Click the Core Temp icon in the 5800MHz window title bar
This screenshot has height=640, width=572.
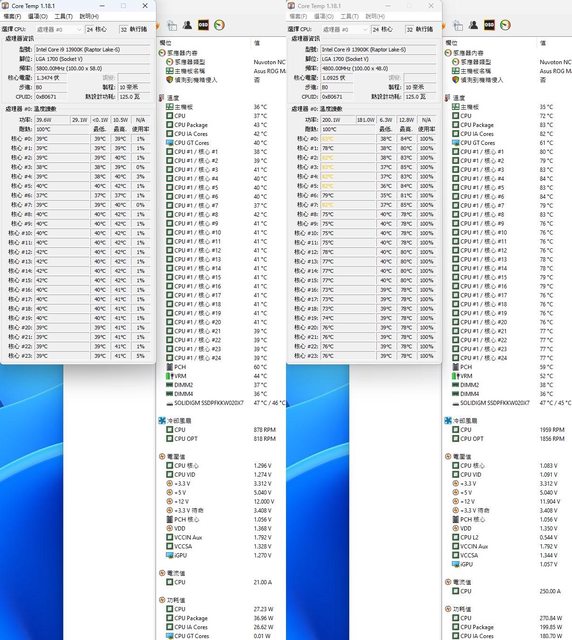click(x=5, y=6)
